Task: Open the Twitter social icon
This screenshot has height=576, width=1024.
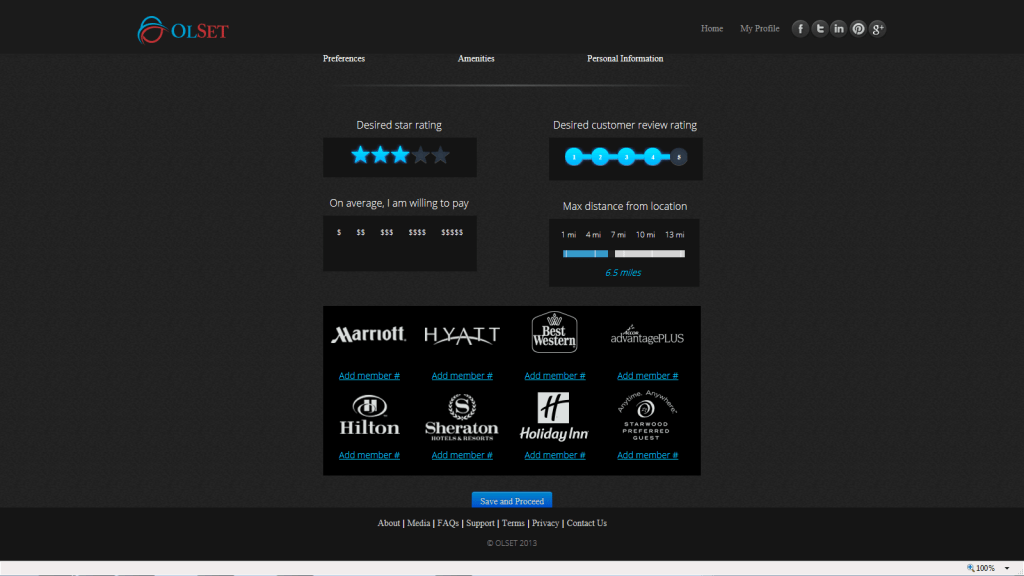Action: [820, 29]
